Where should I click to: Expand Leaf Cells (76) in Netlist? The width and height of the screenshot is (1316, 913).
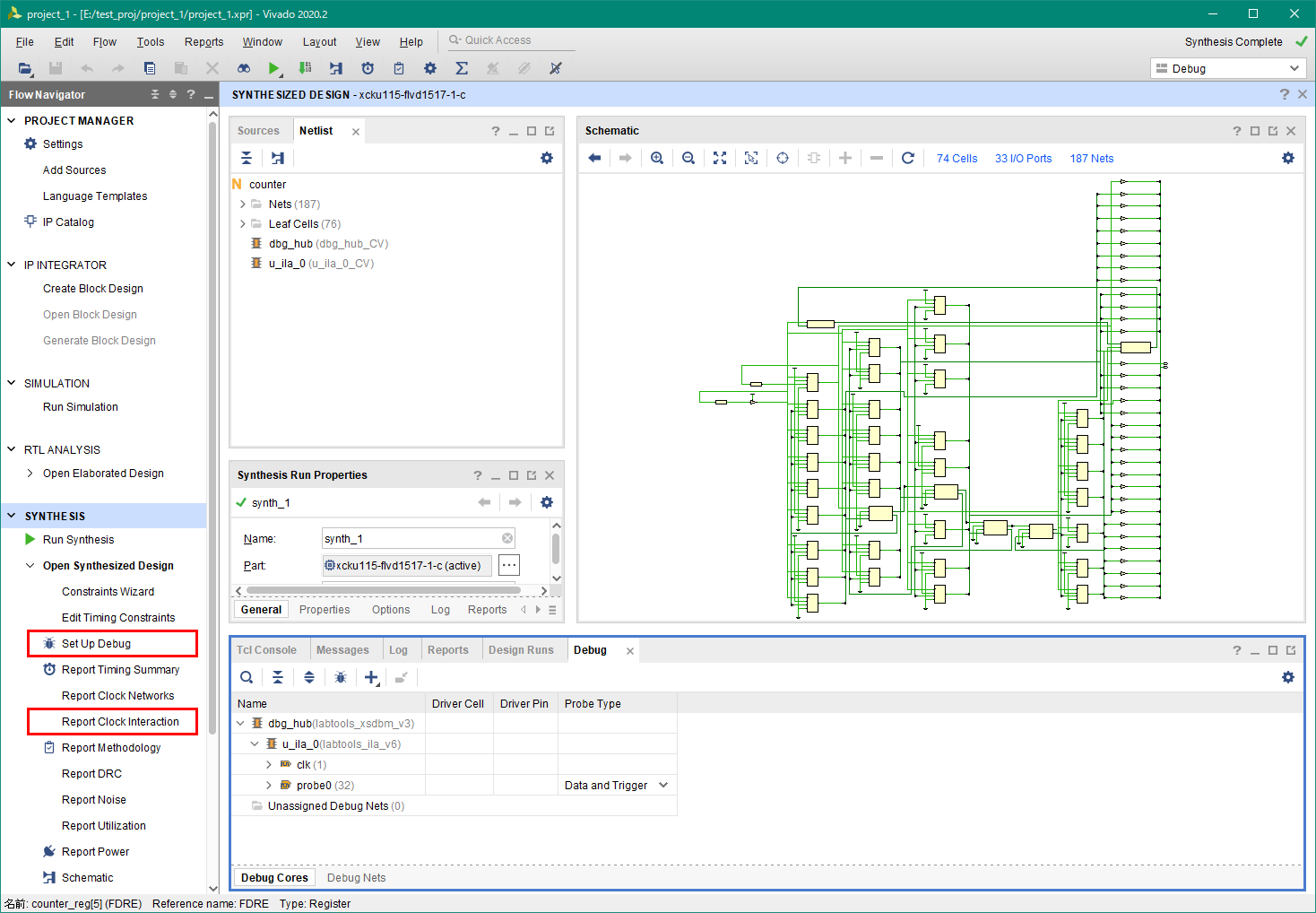(x=242, y=224)
